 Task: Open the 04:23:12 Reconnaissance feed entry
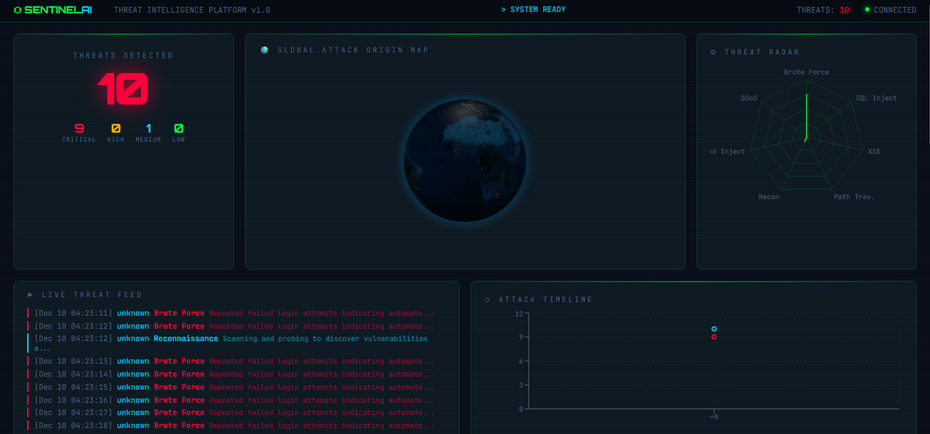[235, 343]
